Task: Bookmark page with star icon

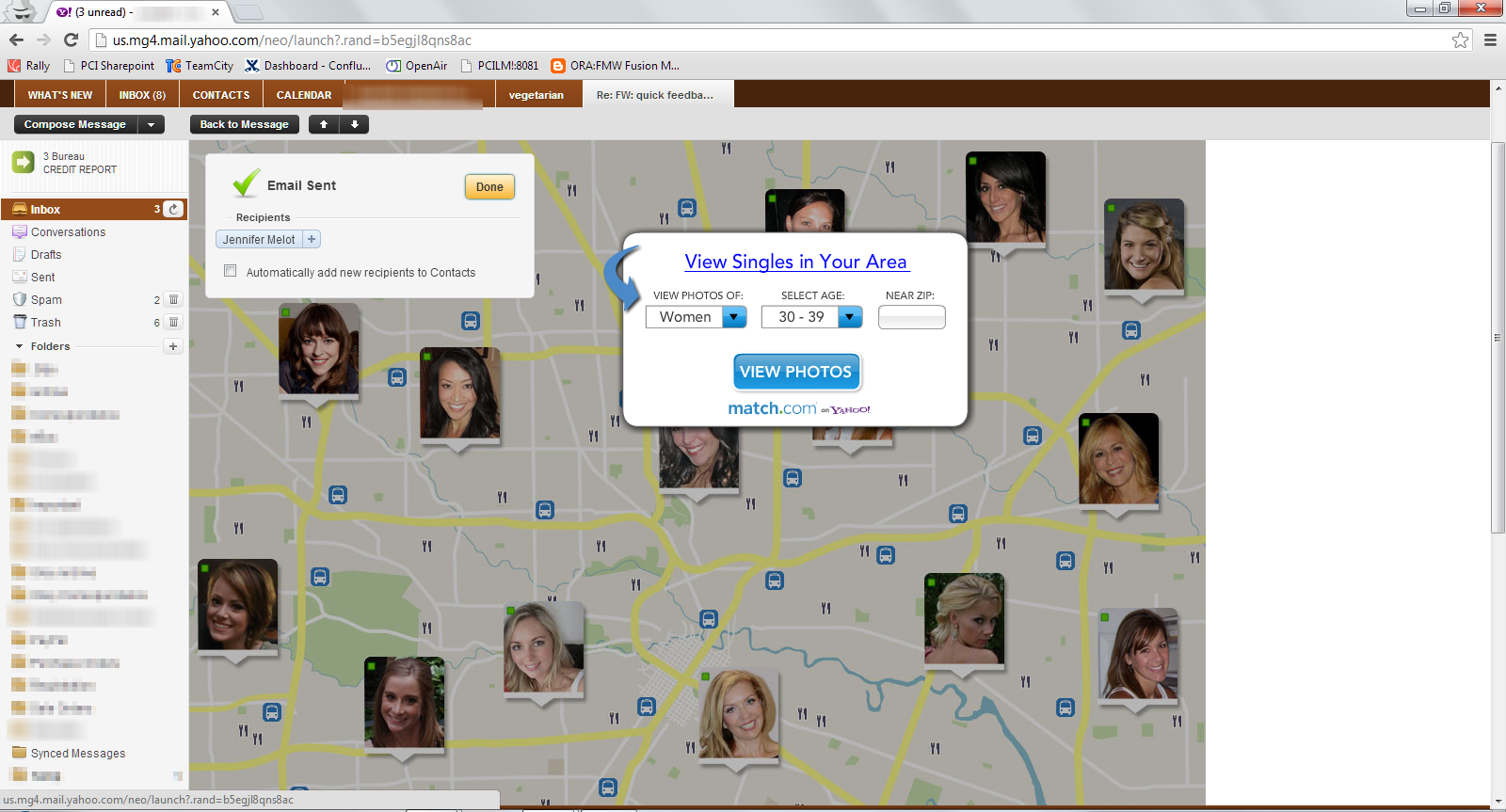Action: (x=1460, y=40)
